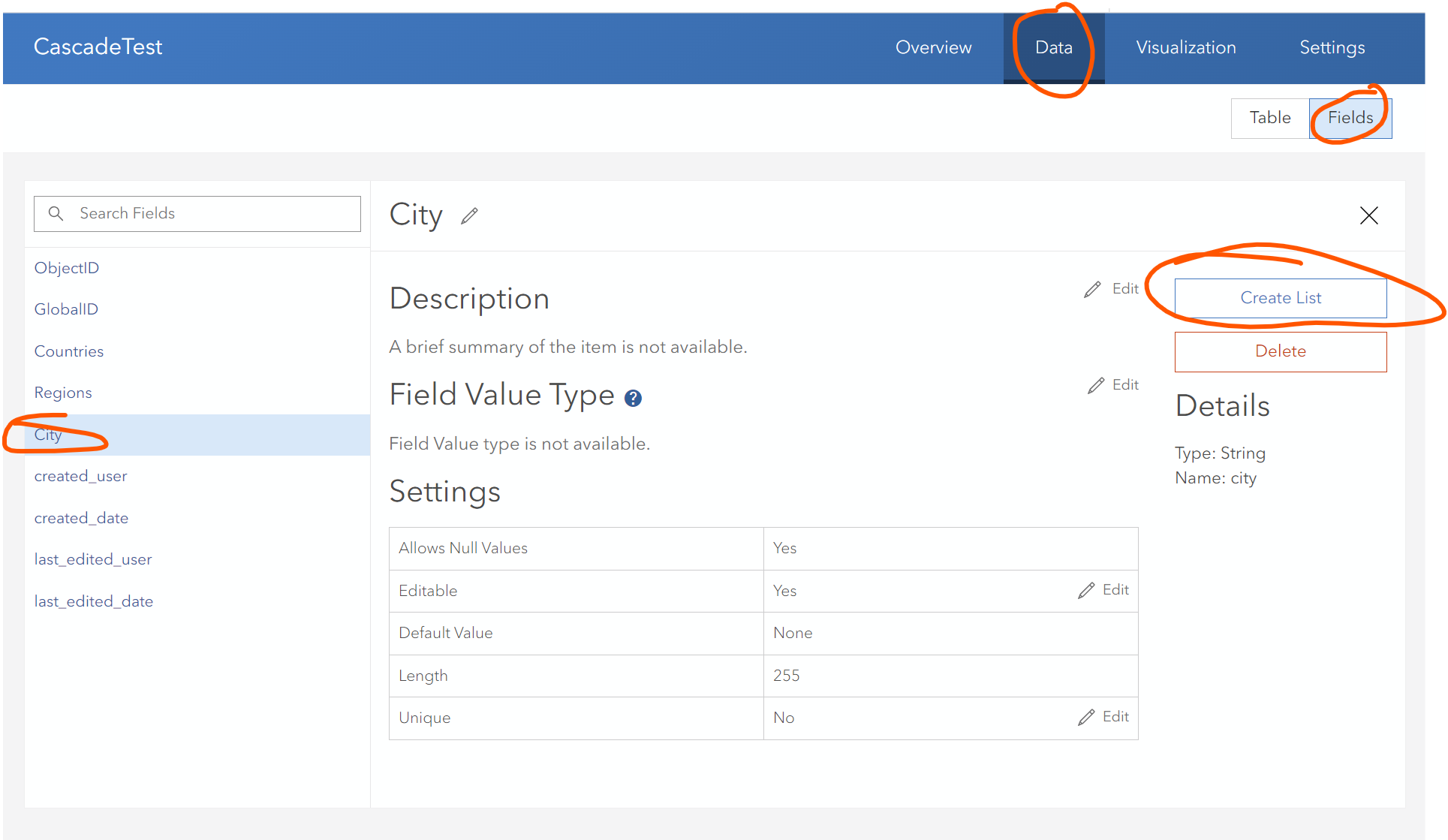1448x840 pixels.
Task: Close the City field details panel
Action: click(x=1368, y=215)
